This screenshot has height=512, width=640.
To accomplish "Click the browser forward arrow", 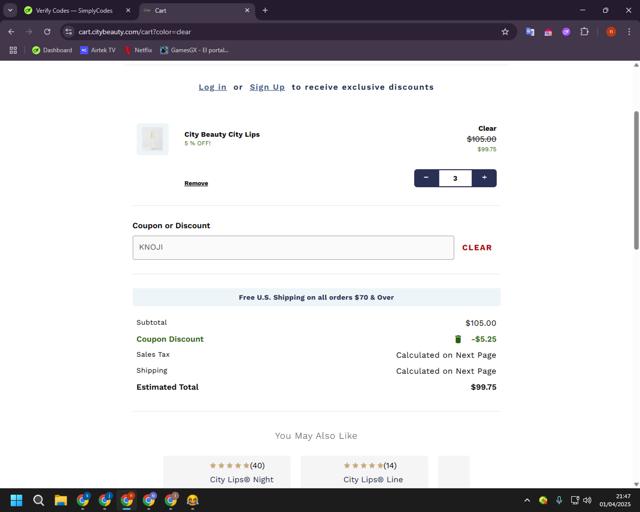I will click(29, 32).
